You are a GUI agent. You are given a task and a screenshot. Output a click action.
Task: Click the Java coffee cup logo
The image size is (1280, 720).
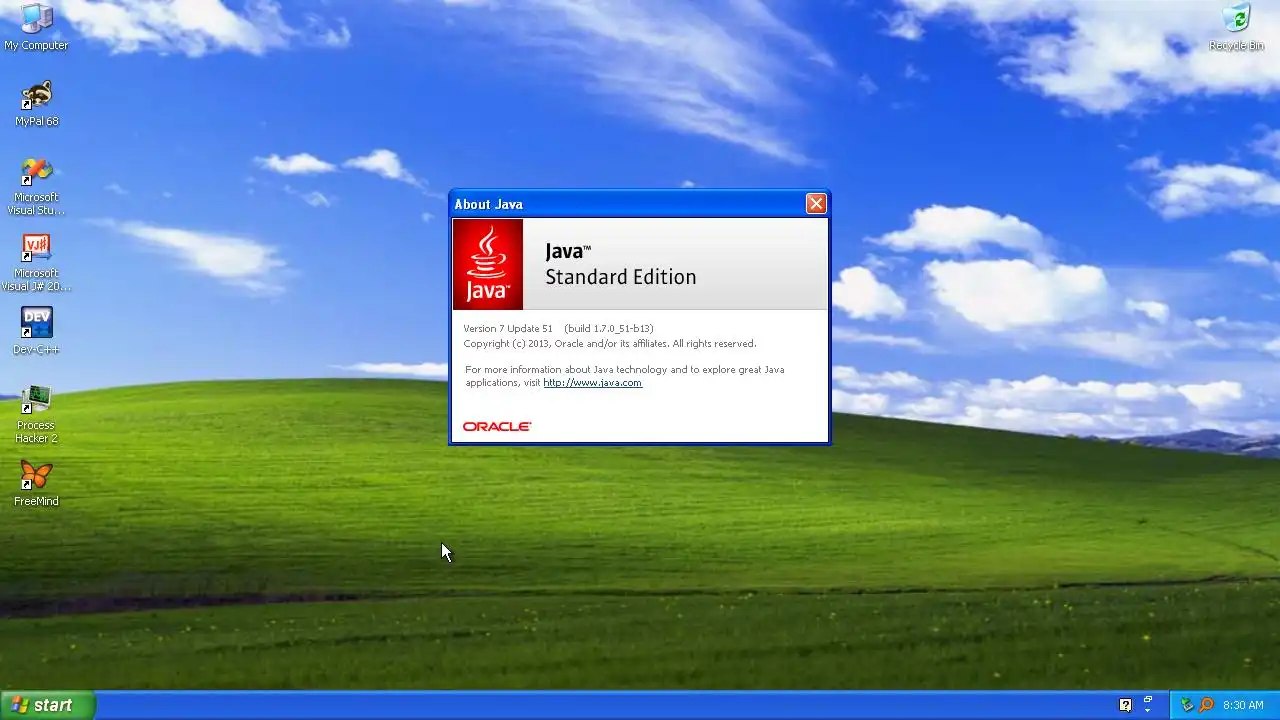click(x=488, y=264)
